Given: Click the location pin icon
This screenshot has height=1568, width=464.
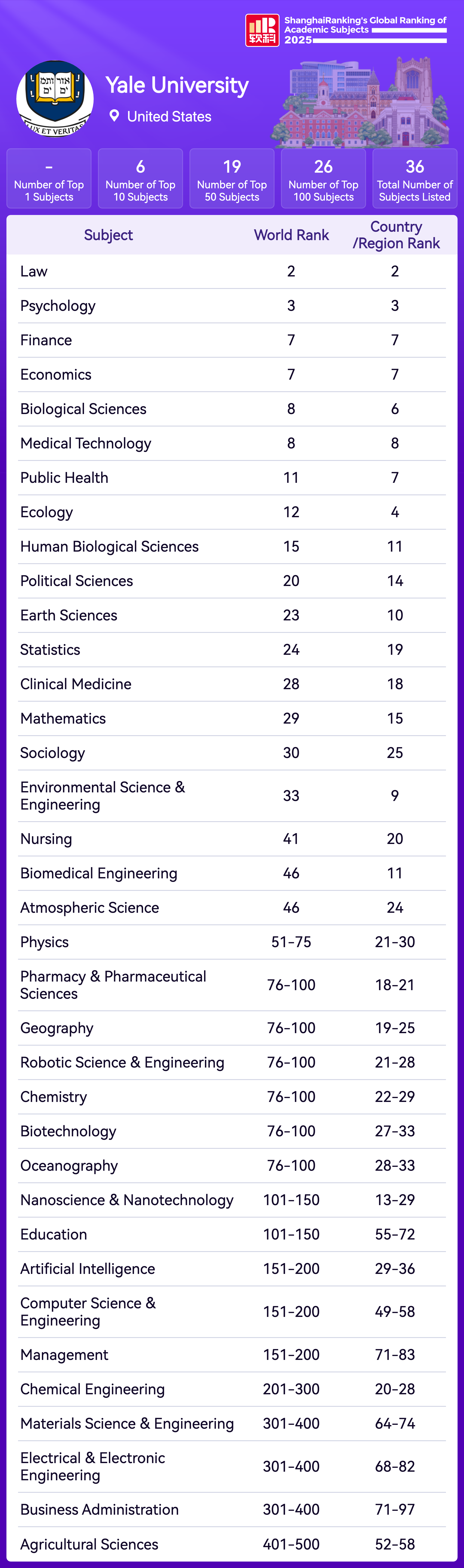Looking at the screenshot, I should point(114,116).
